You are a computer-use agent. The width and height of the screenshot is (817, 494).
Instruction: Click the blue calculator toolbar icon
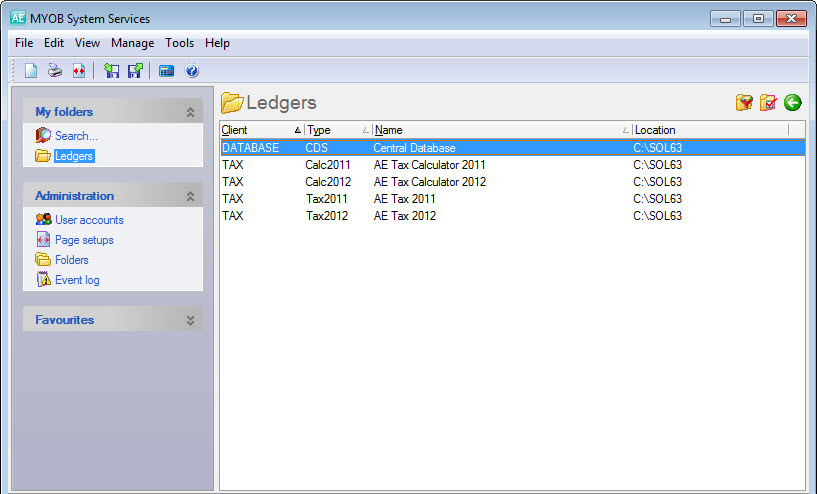(166, 71)
